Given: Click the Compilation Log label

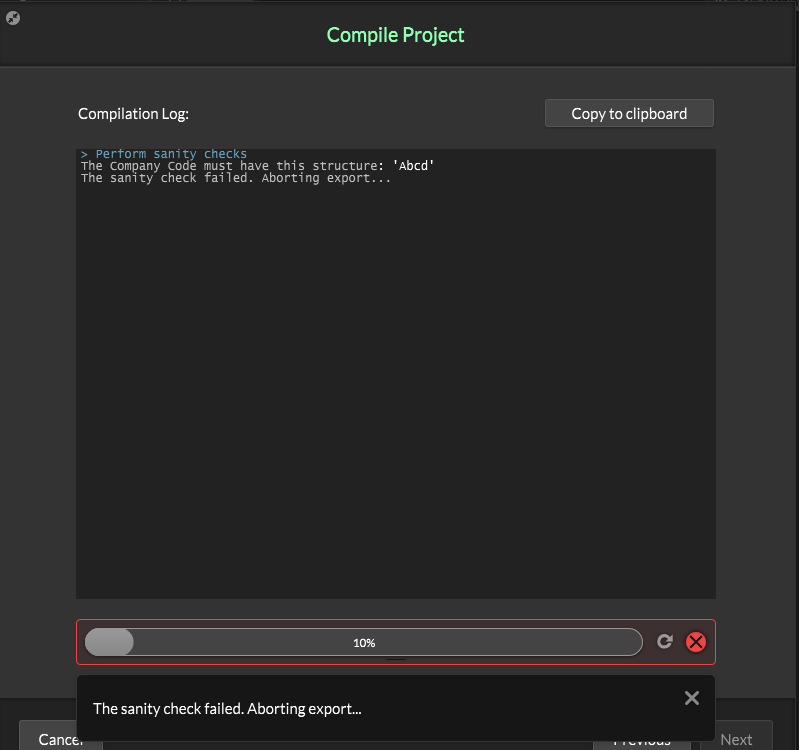Looking at the screenshot, I should (133, 114).
